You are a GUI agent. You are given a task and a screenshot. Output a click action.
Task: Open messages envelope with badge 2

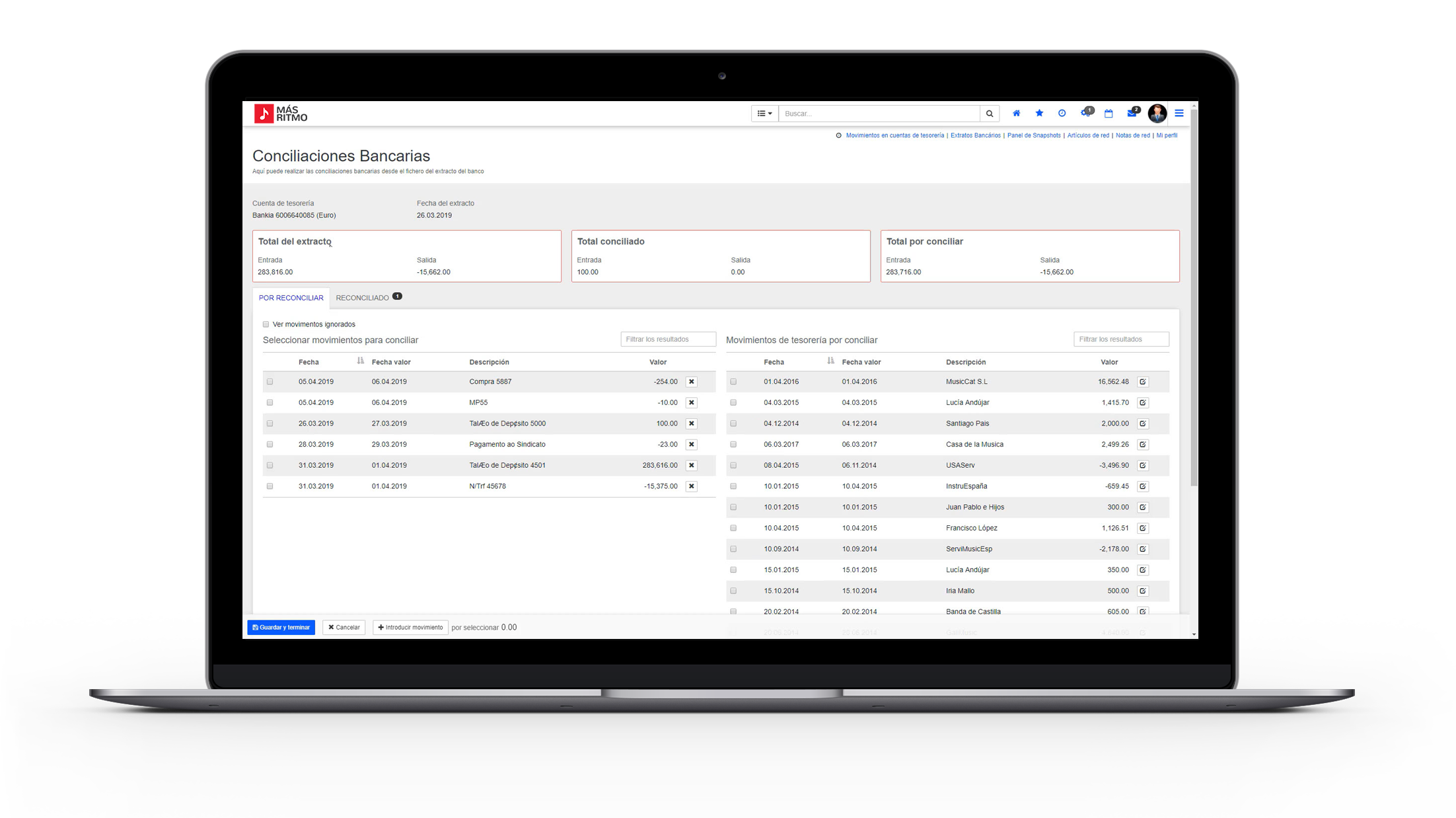(x=1132, y=114)
